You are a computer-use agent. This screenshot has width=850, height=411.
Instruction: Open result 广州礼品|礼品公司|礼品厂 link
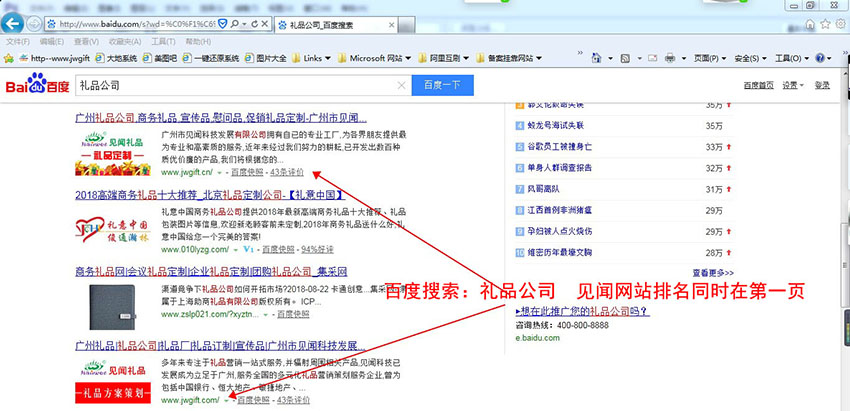[220, 345]
